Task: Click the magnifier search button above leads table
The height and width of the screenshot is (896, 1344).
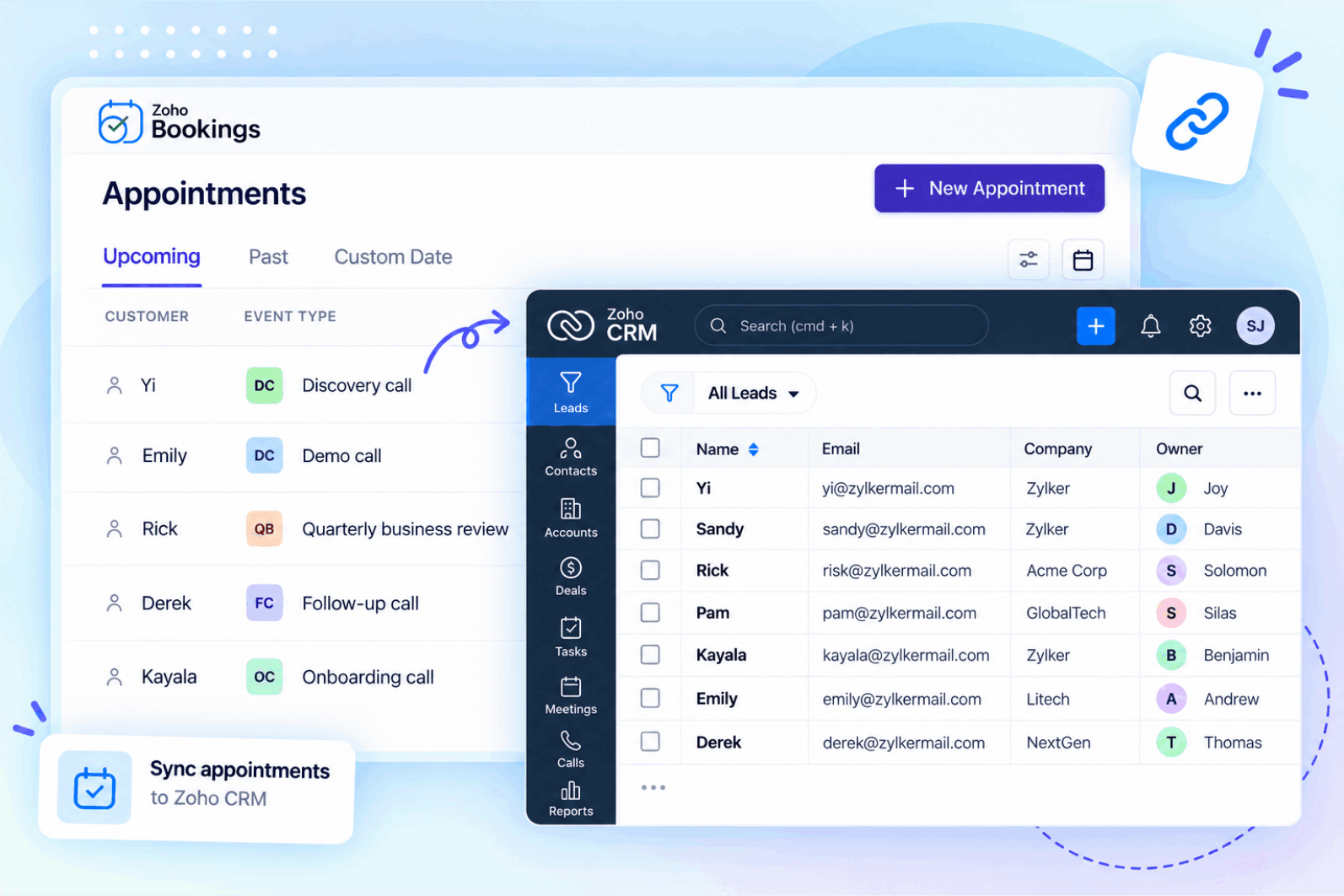Action: point(1193,393)
